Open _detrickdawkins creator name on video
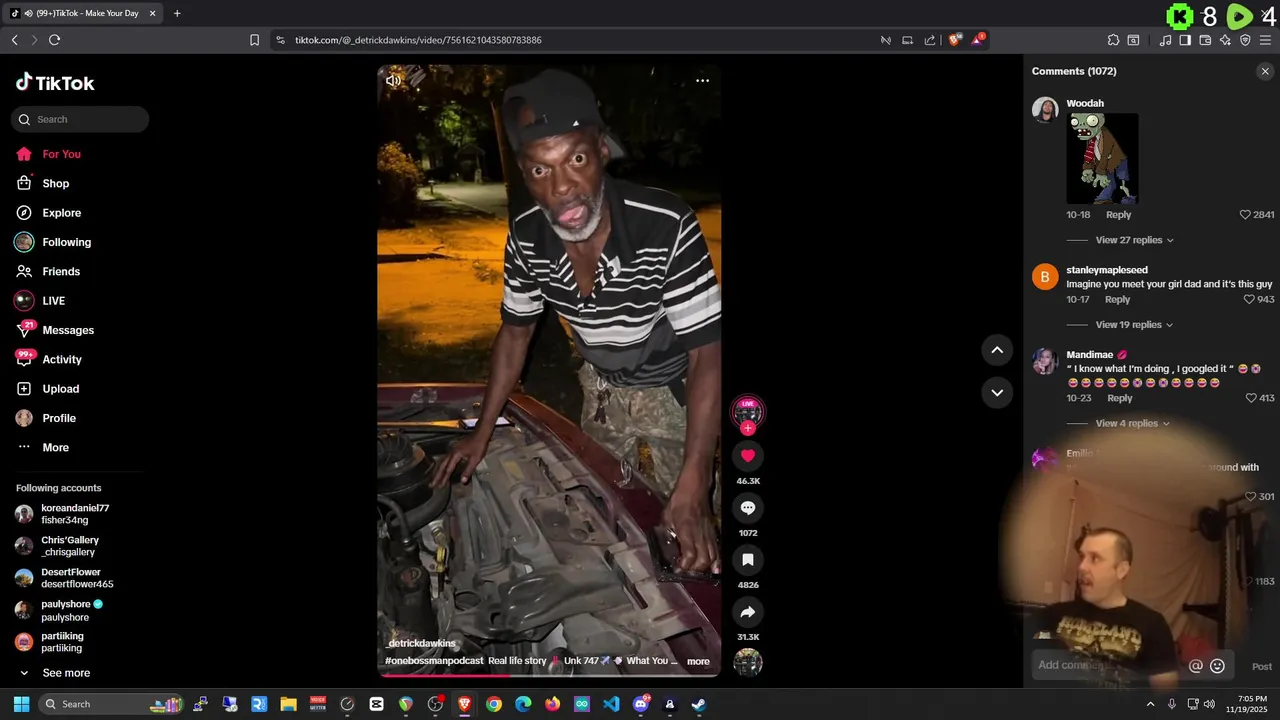Screen dimensions: 1280x720 coord(421,643)
